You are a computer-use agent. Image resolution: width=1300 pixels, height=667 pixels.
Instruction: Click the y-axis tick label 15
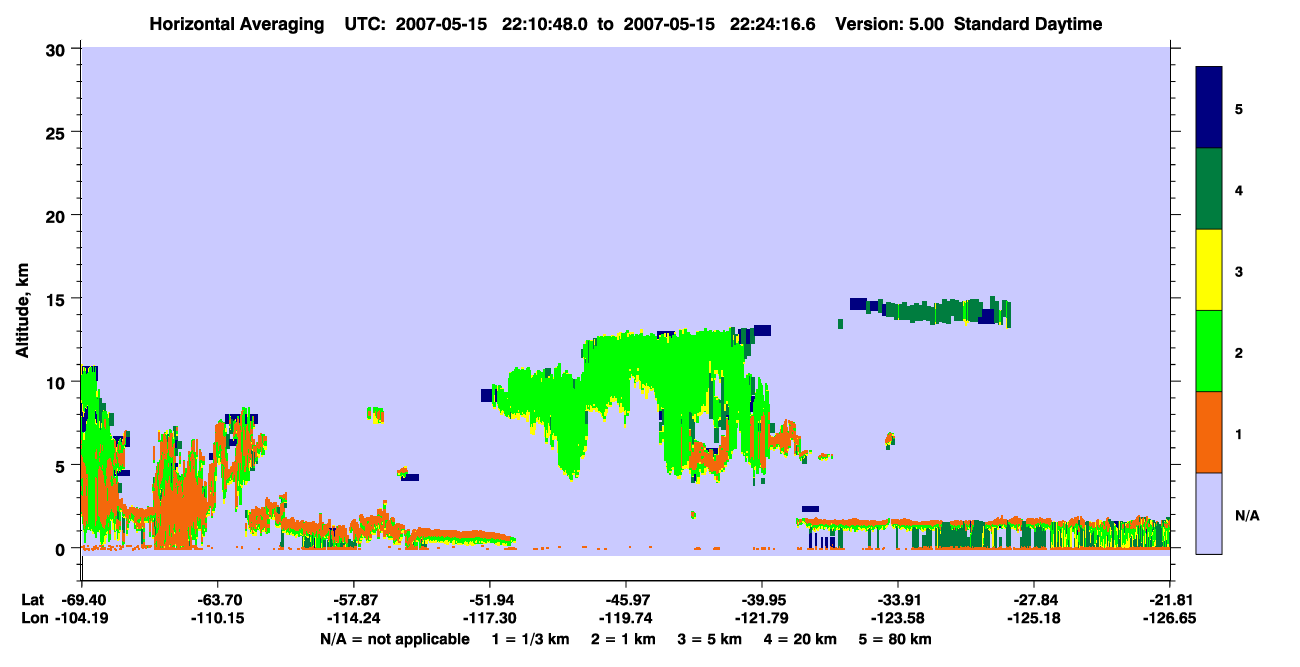pyautogui.click(x=58, y=299)
